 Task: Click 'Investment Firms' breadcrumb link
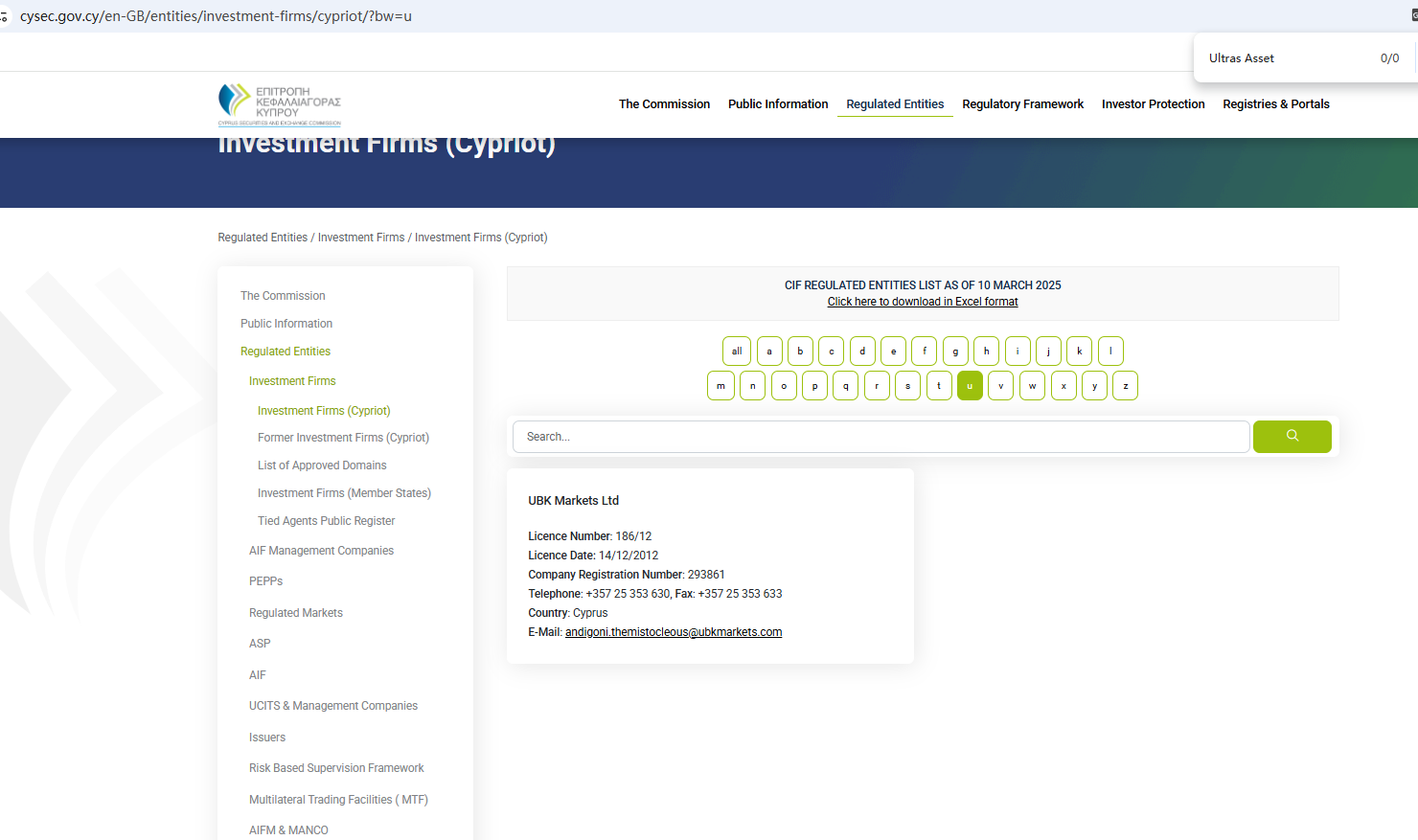(x=361, y=238)
